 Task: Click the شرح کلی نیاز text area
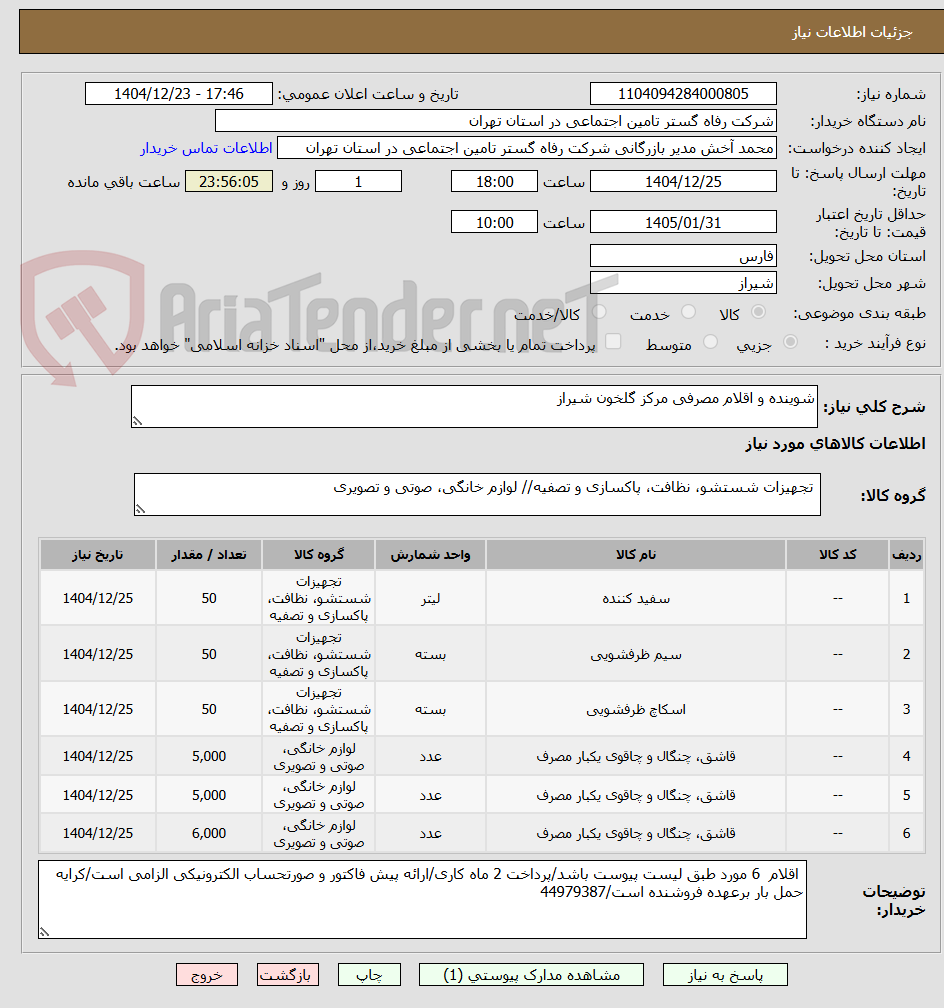[x=475, y=406]
